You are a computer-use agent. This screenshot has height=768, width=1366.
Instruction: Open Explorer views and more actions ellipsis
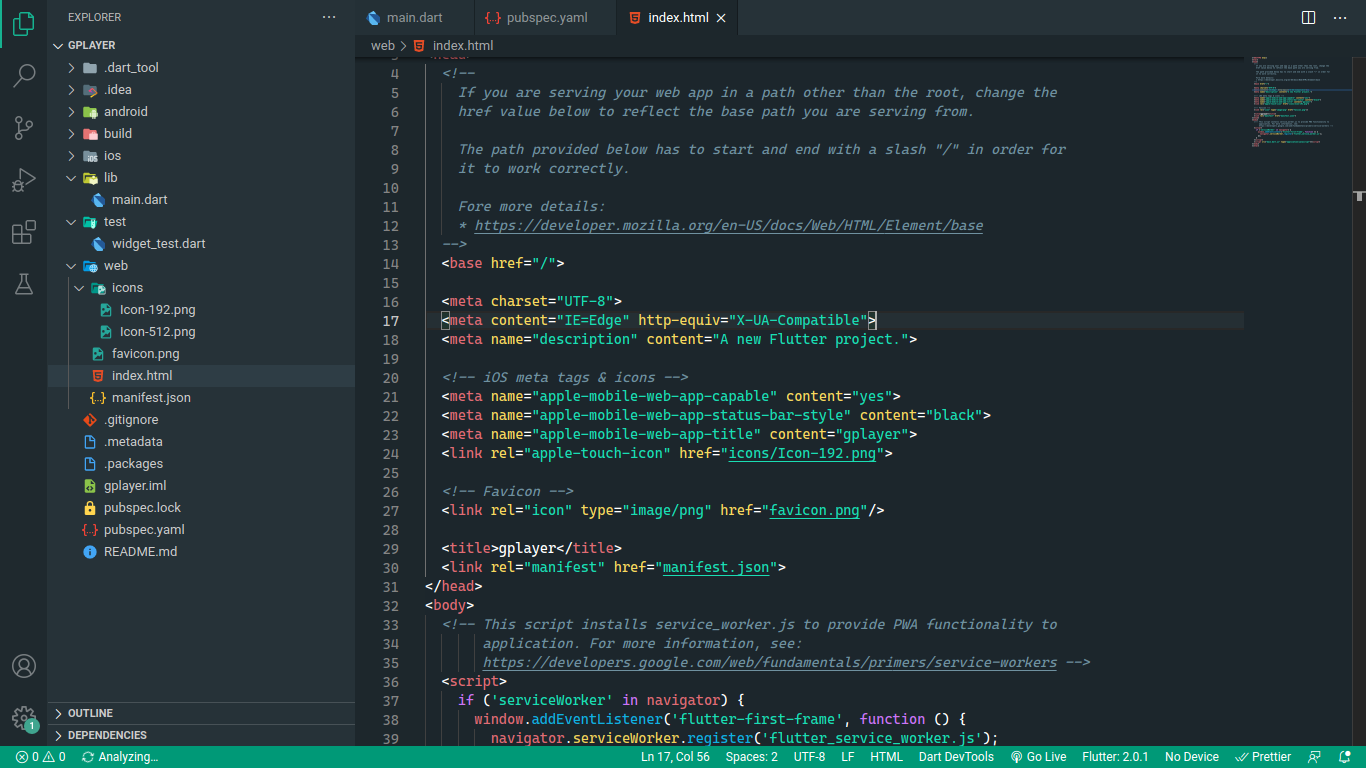pos(329,17)
